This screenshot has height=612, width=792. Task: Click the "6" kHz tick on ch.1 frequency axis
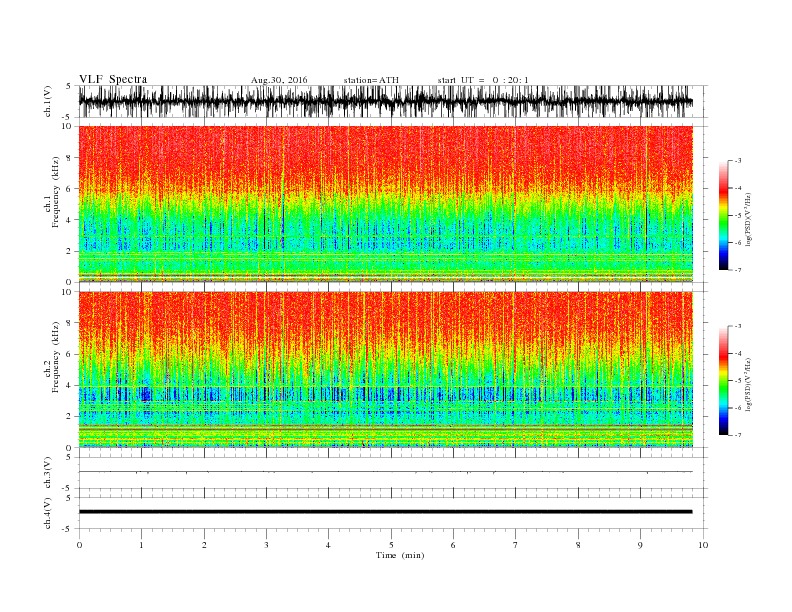pos(69,189)
